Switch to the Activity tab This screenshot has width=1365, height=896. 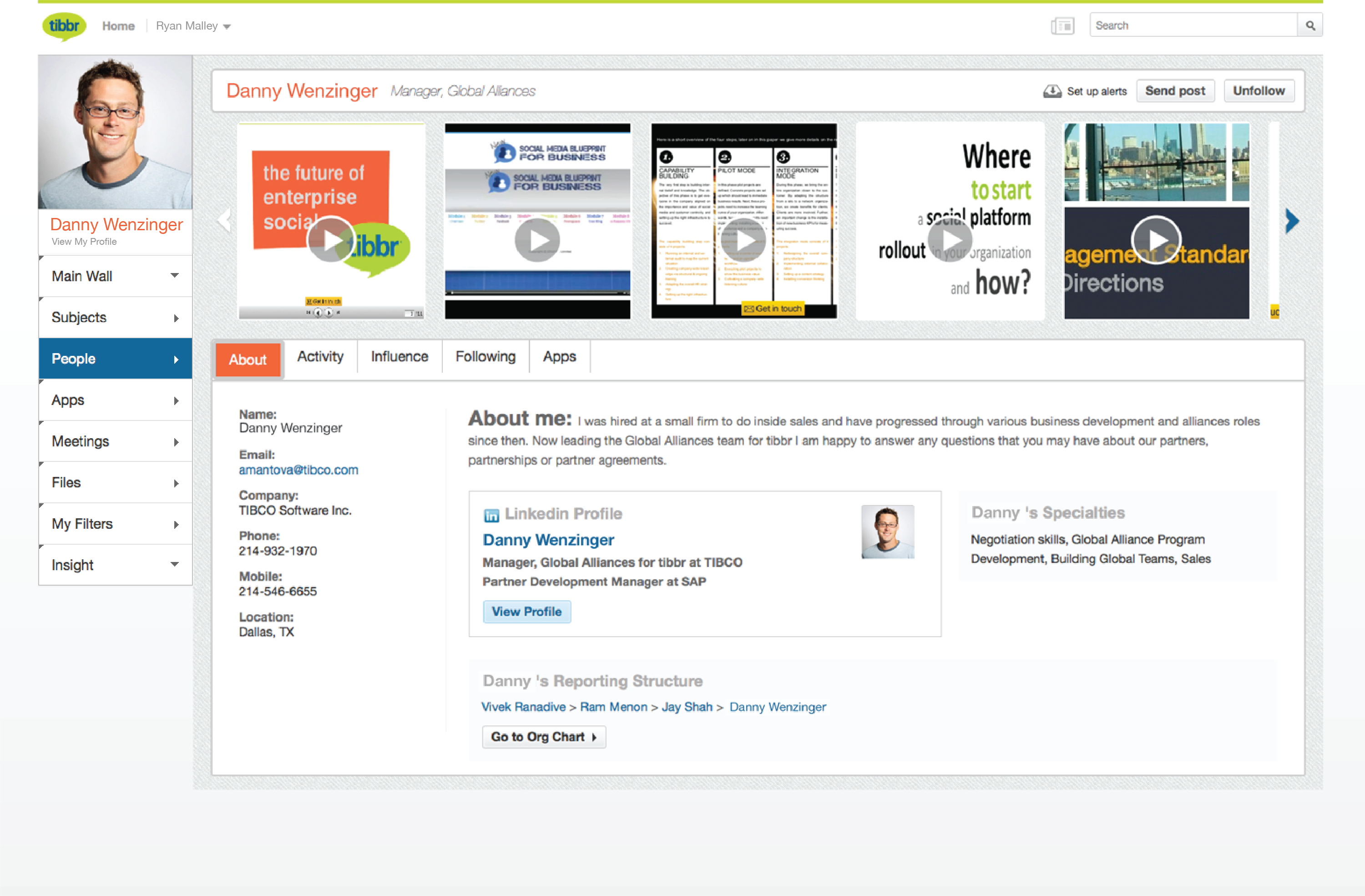tap(320, 357)
